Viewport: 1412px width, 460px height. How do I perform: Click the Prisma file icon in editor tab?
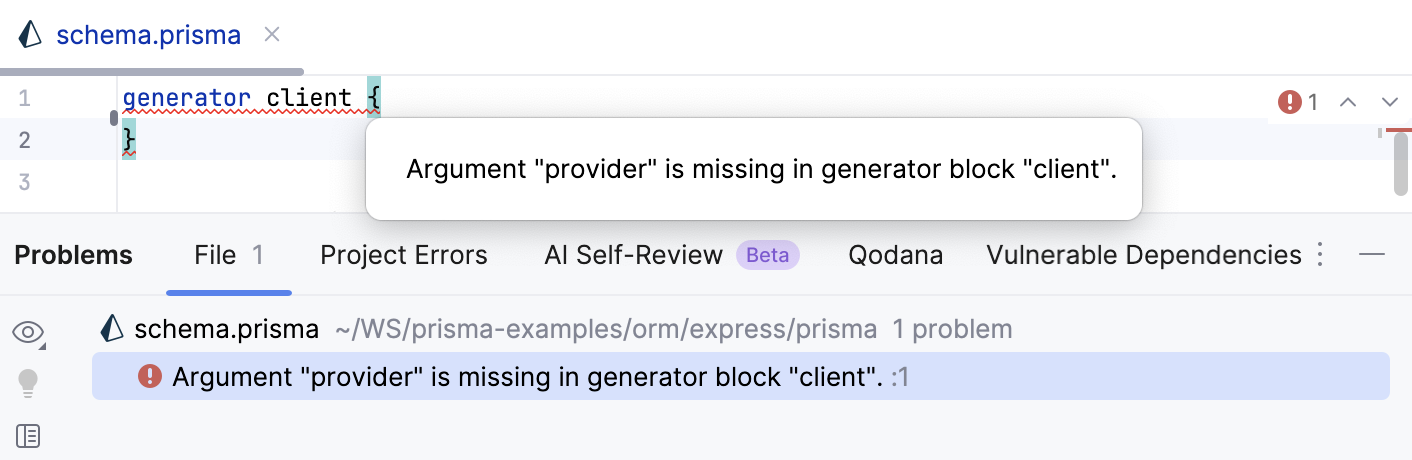tap(31, 35)
